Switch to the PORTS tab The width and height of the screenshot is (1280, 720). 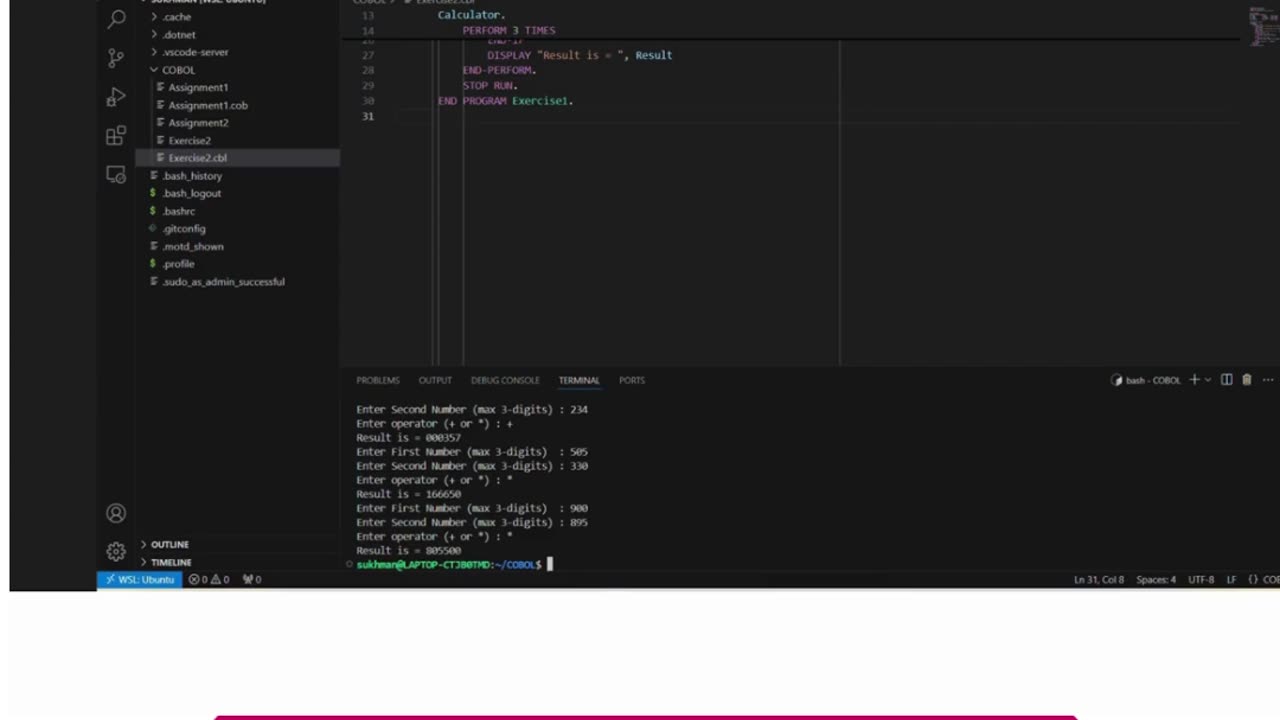coord(632,380)
